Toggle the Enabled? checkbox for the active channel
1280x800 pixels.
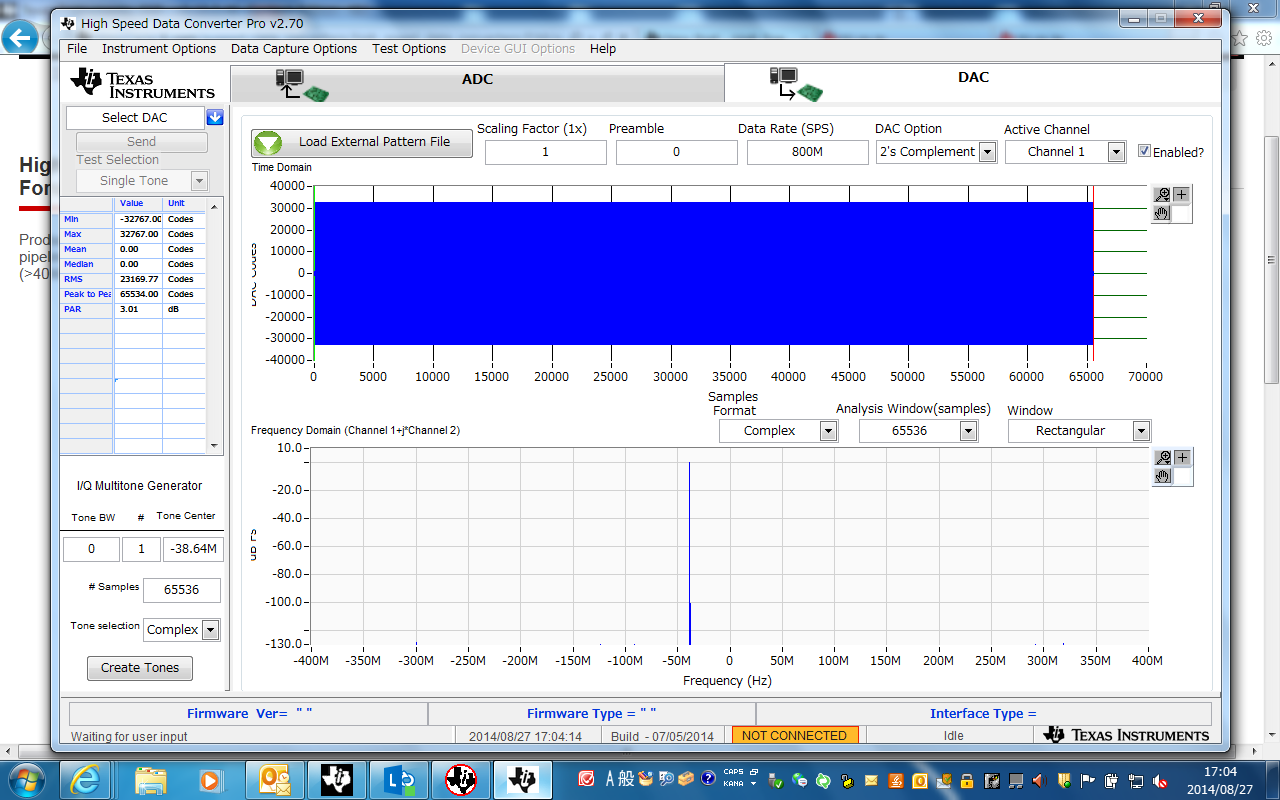coord(1145,151)
